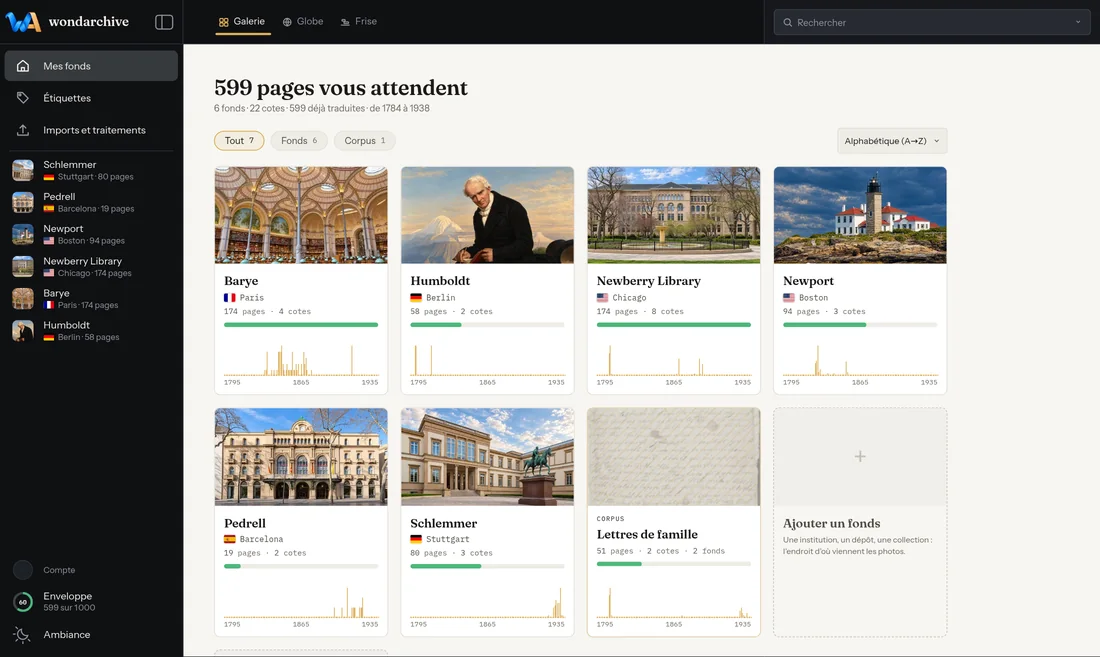Open the Newport lighthouse card image
Viewport: 1100px width, 657px height.
pos(860,215)
